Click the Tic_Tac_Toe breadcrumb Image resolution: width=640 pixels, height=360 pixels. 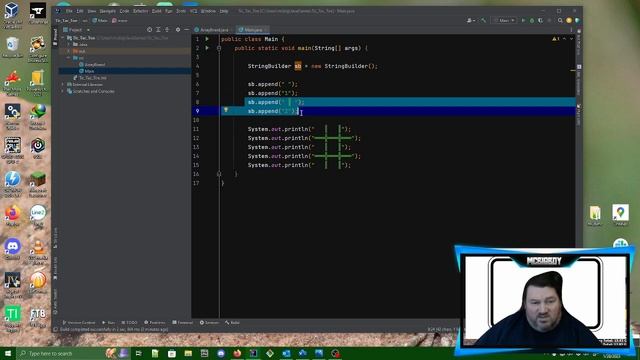[x=67, y=20]
